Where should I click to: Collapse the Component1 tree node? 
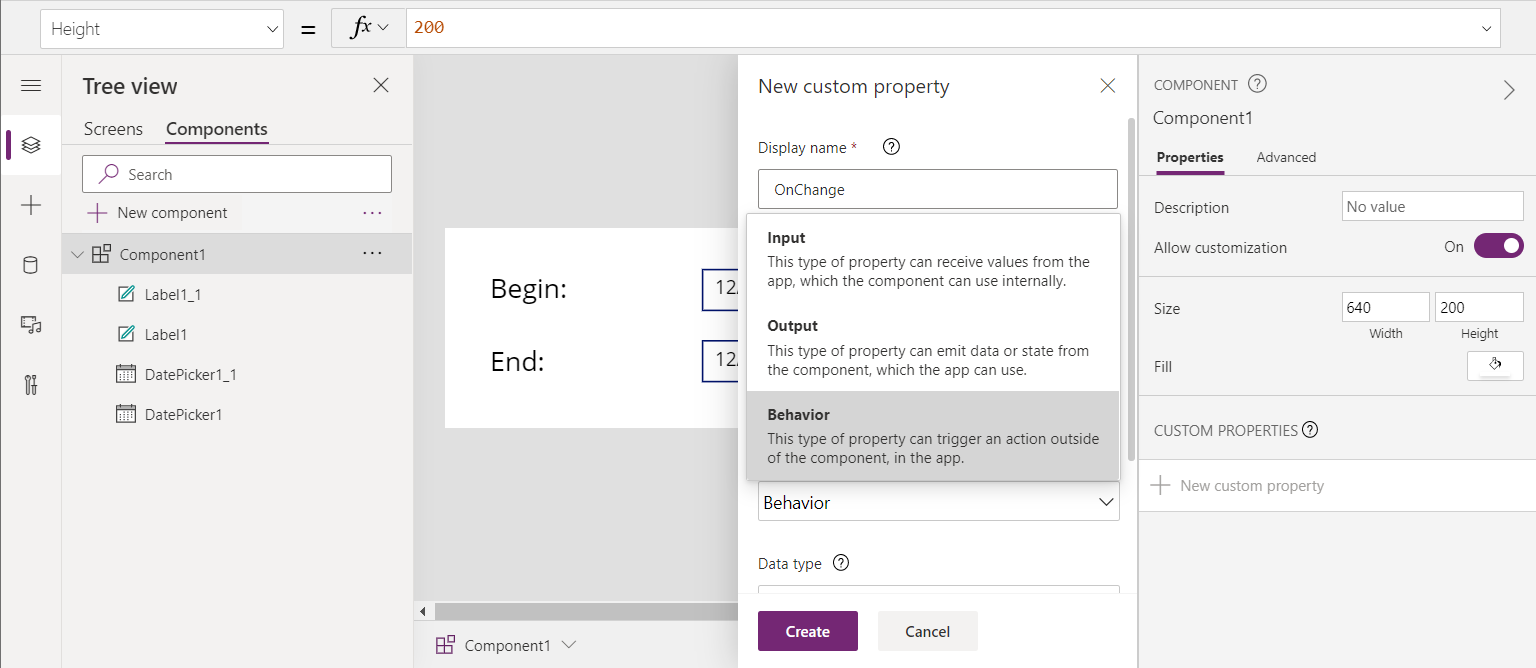(x=78, y=255)
